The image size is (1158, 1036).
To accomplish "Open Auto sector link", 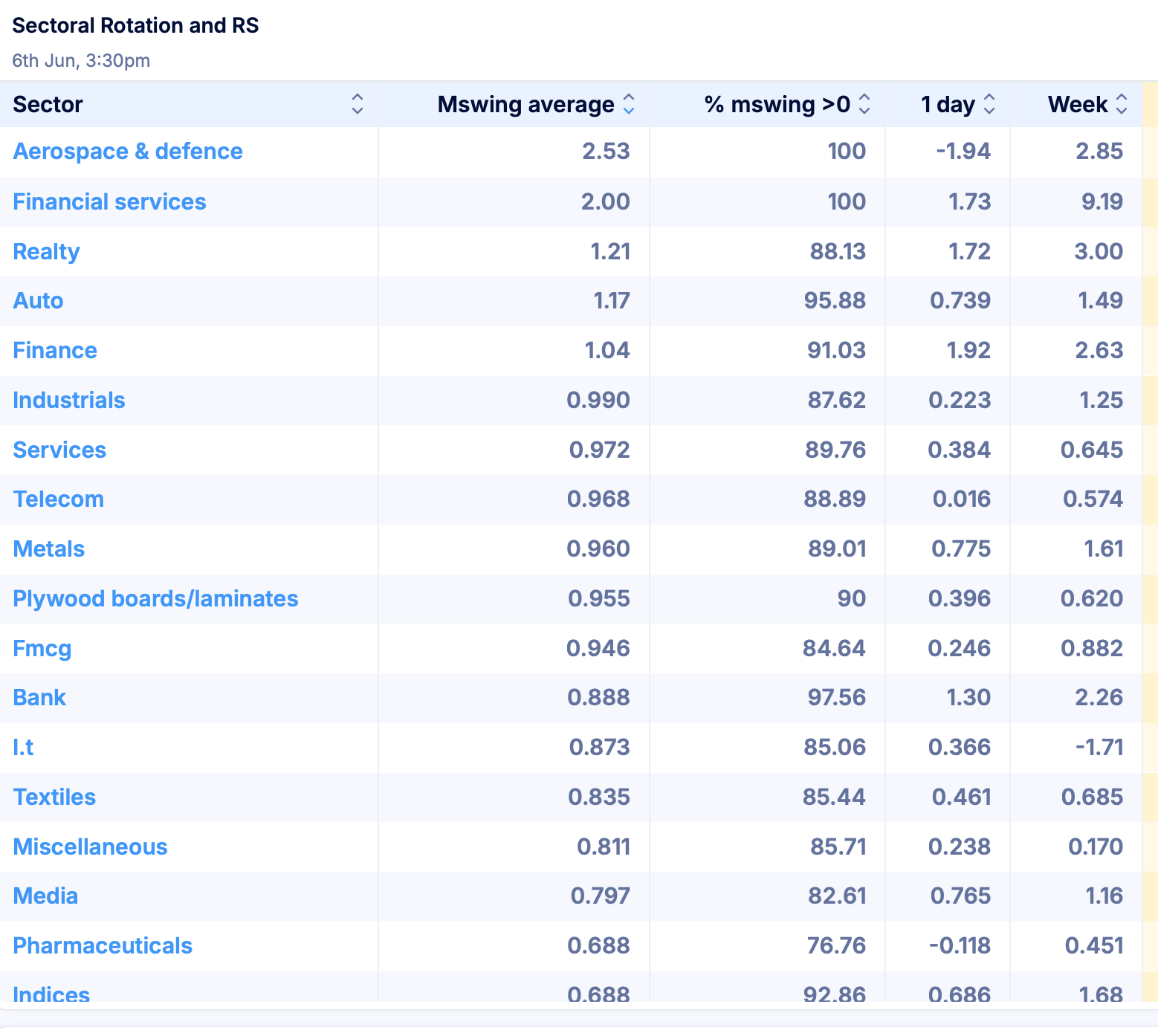I will 38,301.
